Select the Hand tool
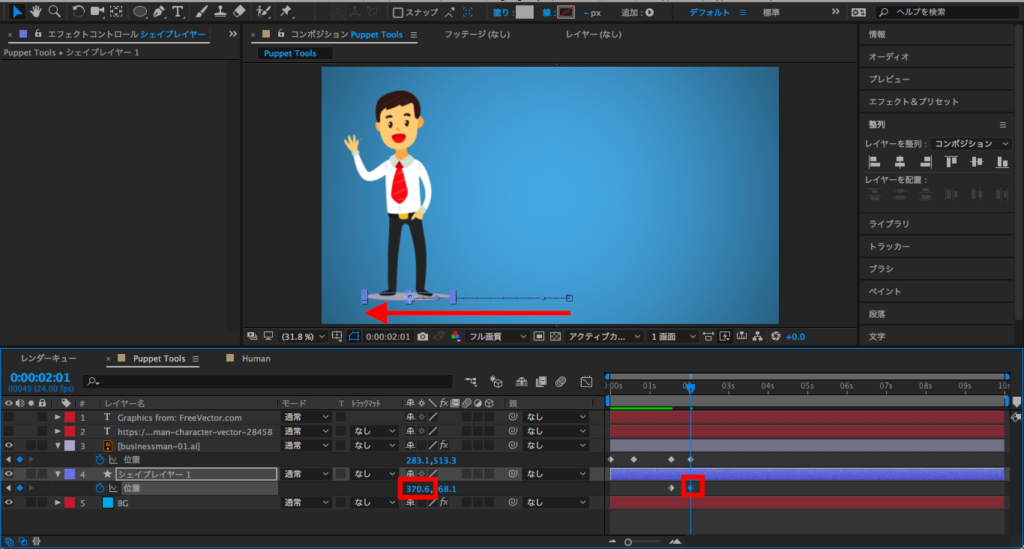Viewport: 1024px width, 549px height. pyautogui.click(x=35, y=12)
